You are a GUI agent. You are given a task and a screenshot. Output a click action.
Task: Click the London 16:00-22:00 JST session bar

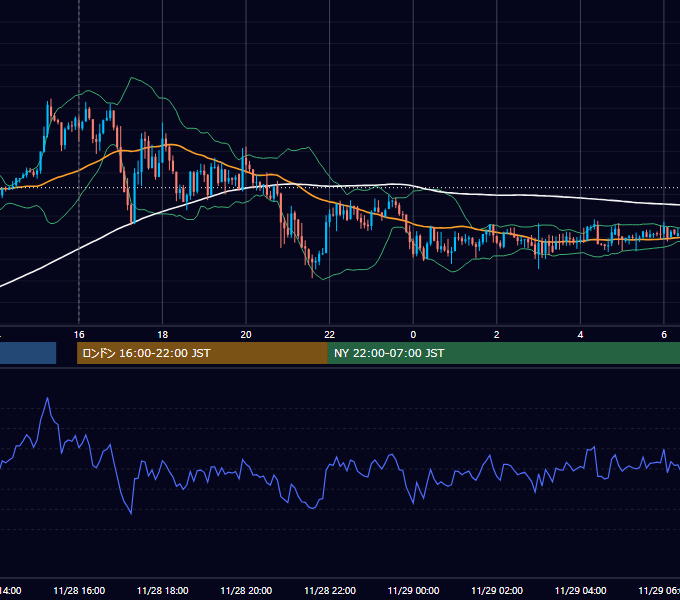pos(202,353)
